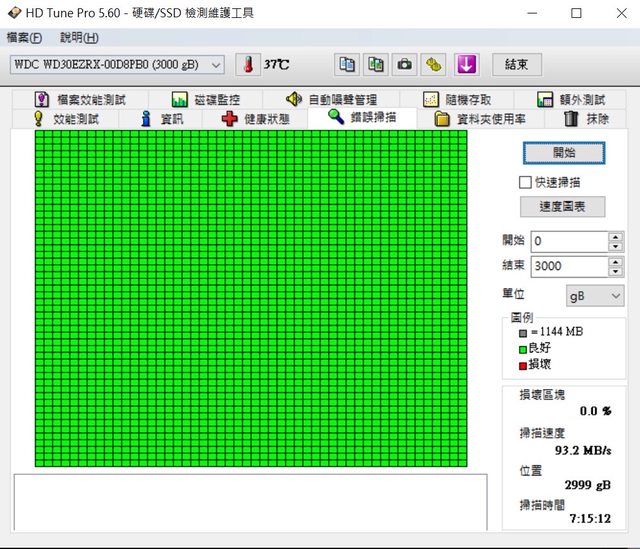Click the 速度圖表 speed map button
640x549 pixels.
click(x=563, y=207)
